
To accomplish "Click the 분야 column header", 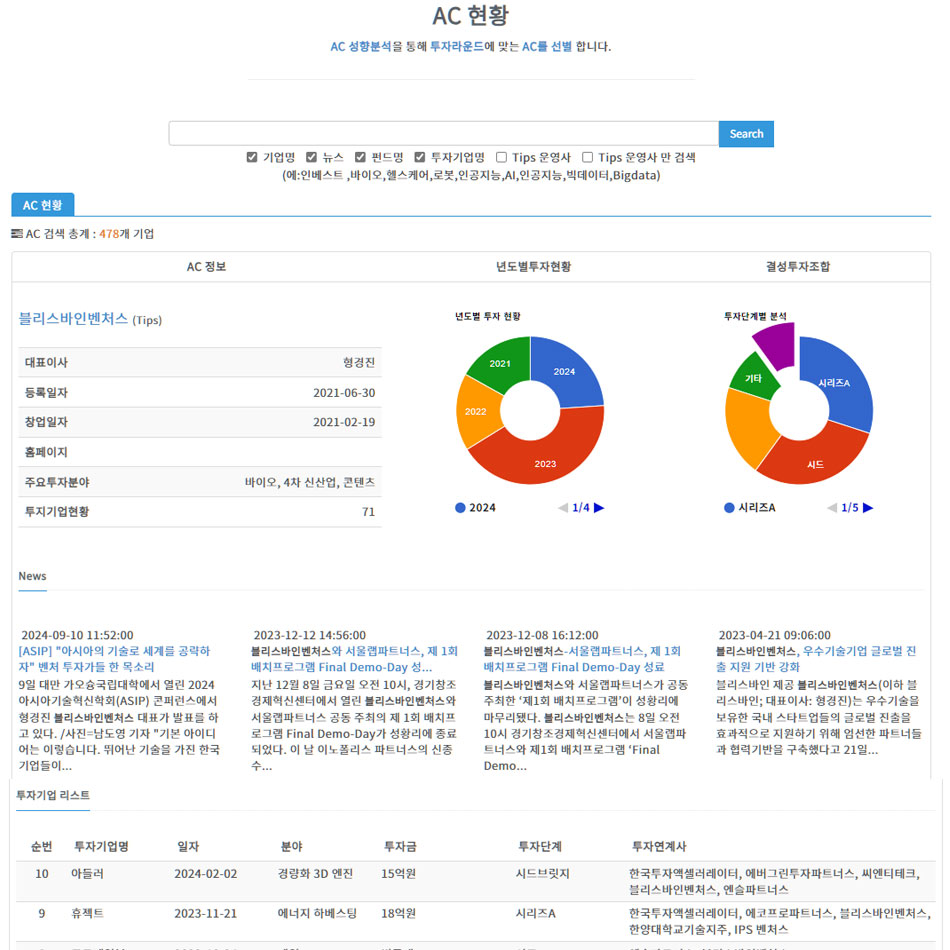I will click(291, 846).
